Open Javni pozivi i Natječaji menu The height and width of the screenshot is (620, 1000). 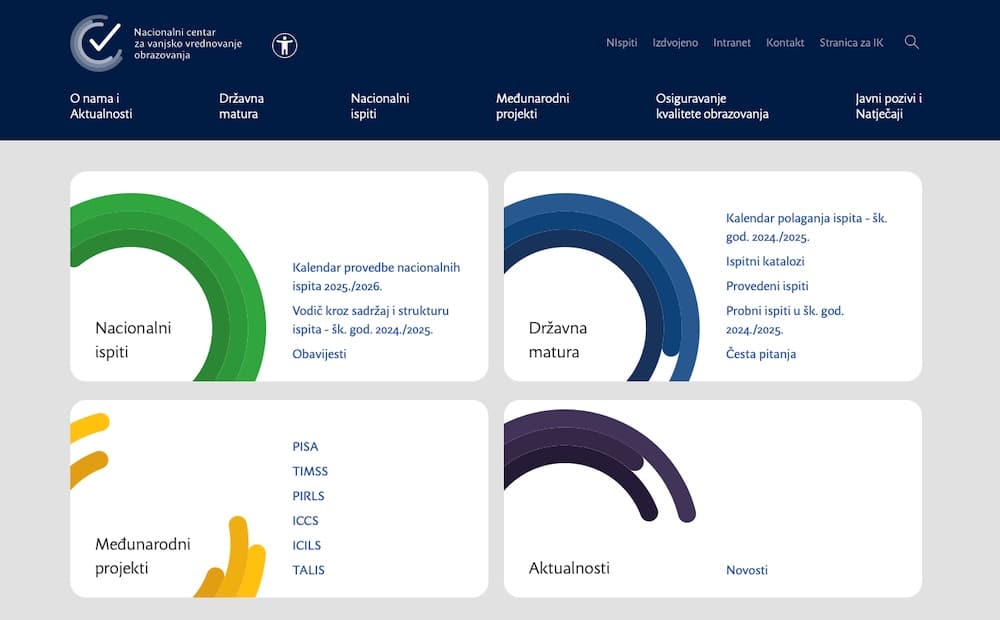coord(888,106)
